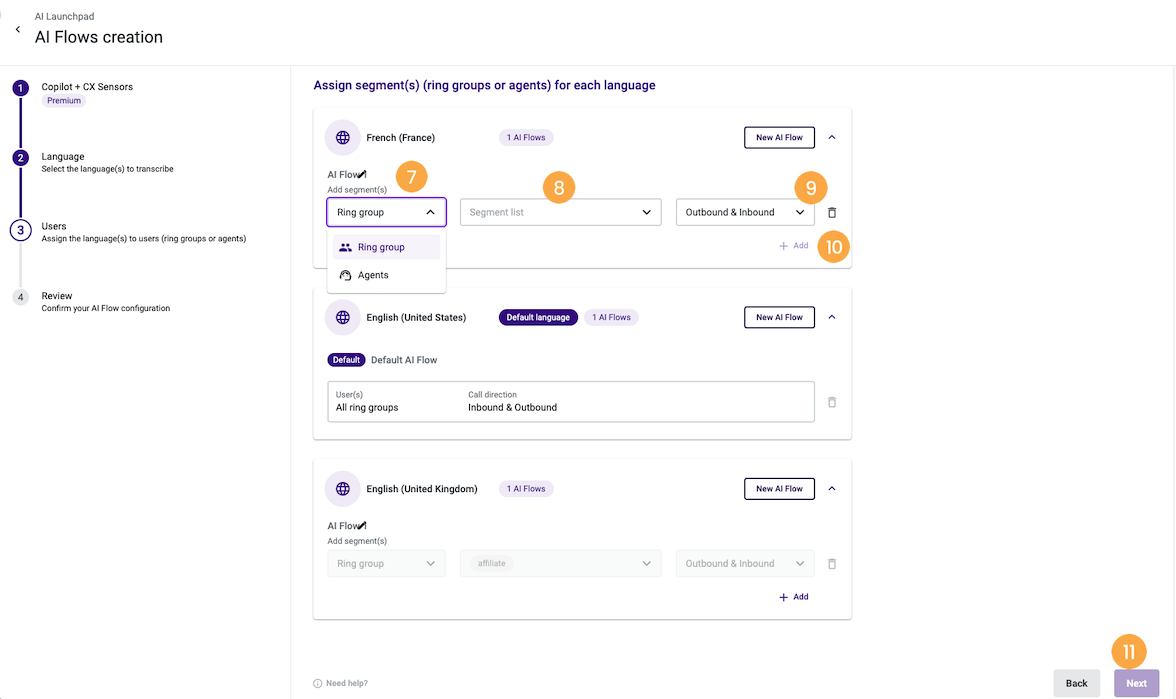Collapse the French (France) section chevron
1176x699 pixels.
coord(831,137)
